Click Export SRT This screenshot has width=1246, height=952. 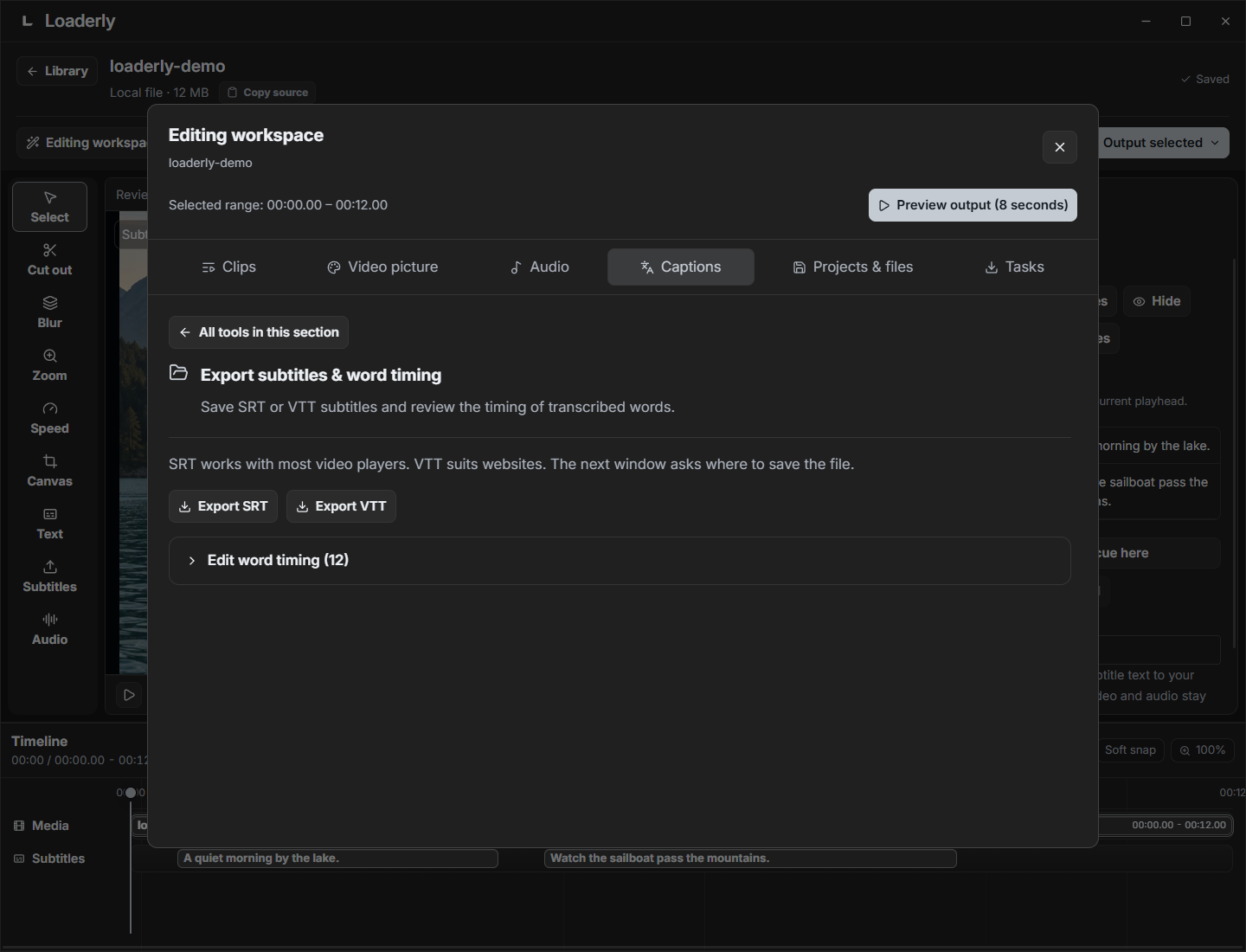tap(223, 506)
